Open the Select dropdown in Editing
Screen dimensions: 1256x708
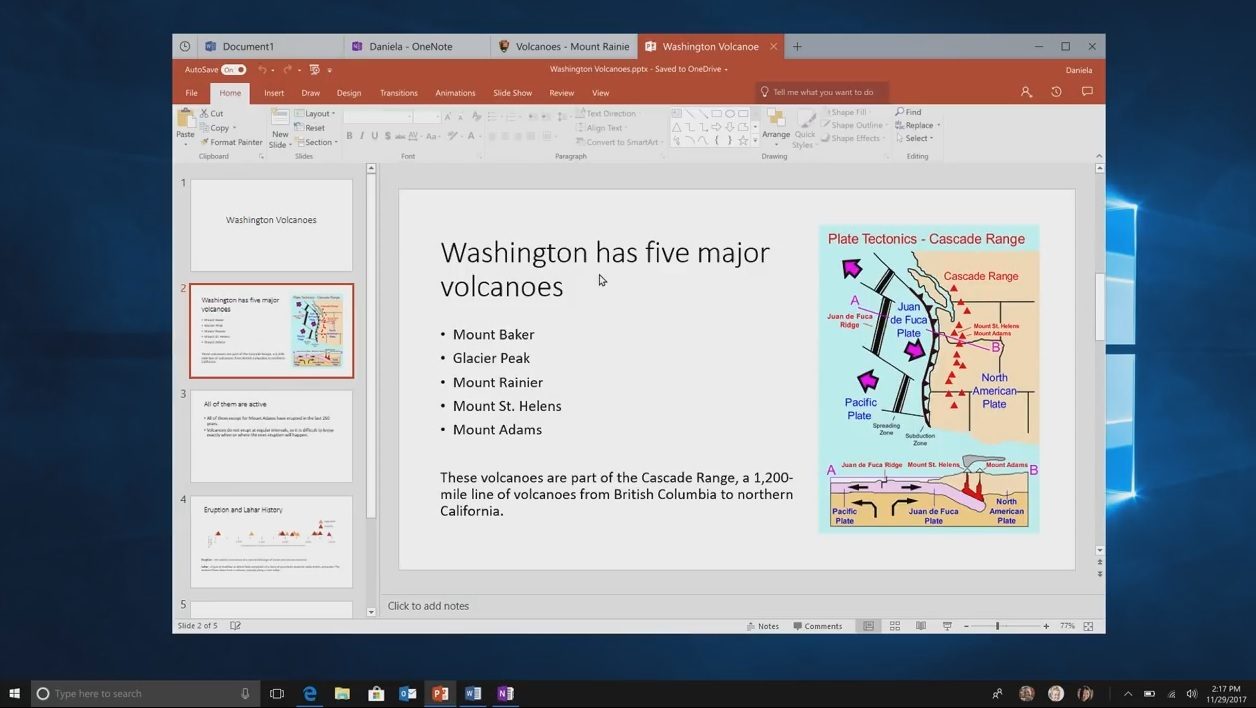914,138
